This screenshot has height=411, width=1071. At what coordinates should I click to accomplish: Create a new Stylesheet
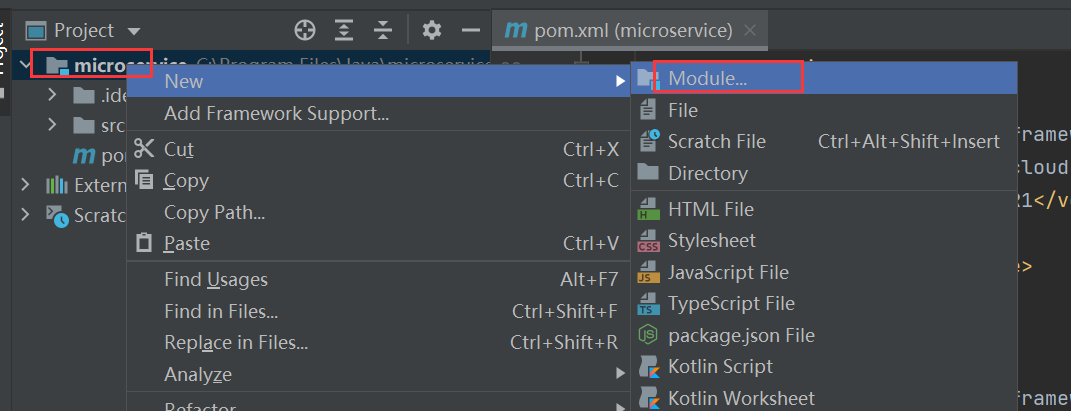(x=824, y=240)
